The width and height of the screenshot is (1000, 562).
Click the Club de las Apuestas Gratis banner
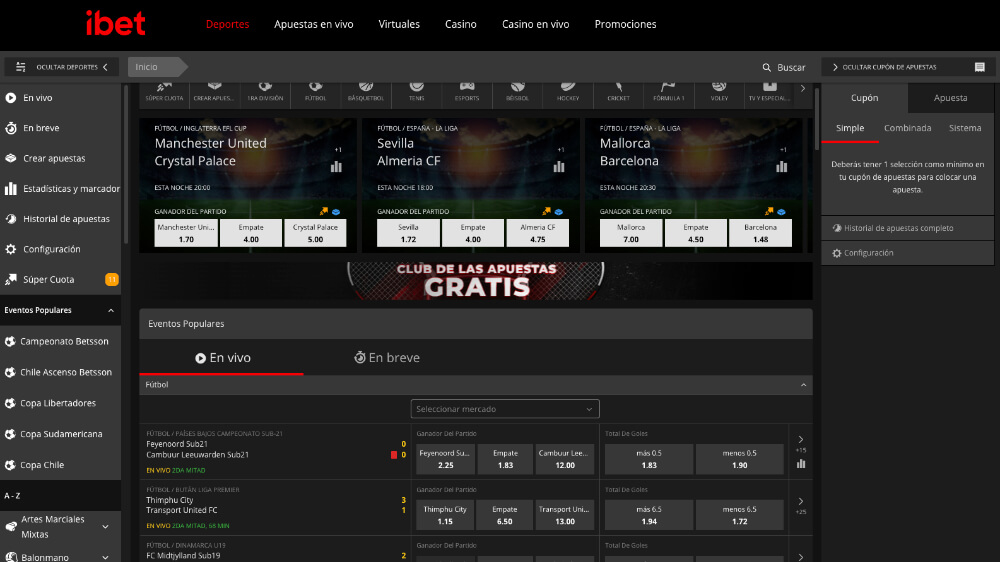476,280
